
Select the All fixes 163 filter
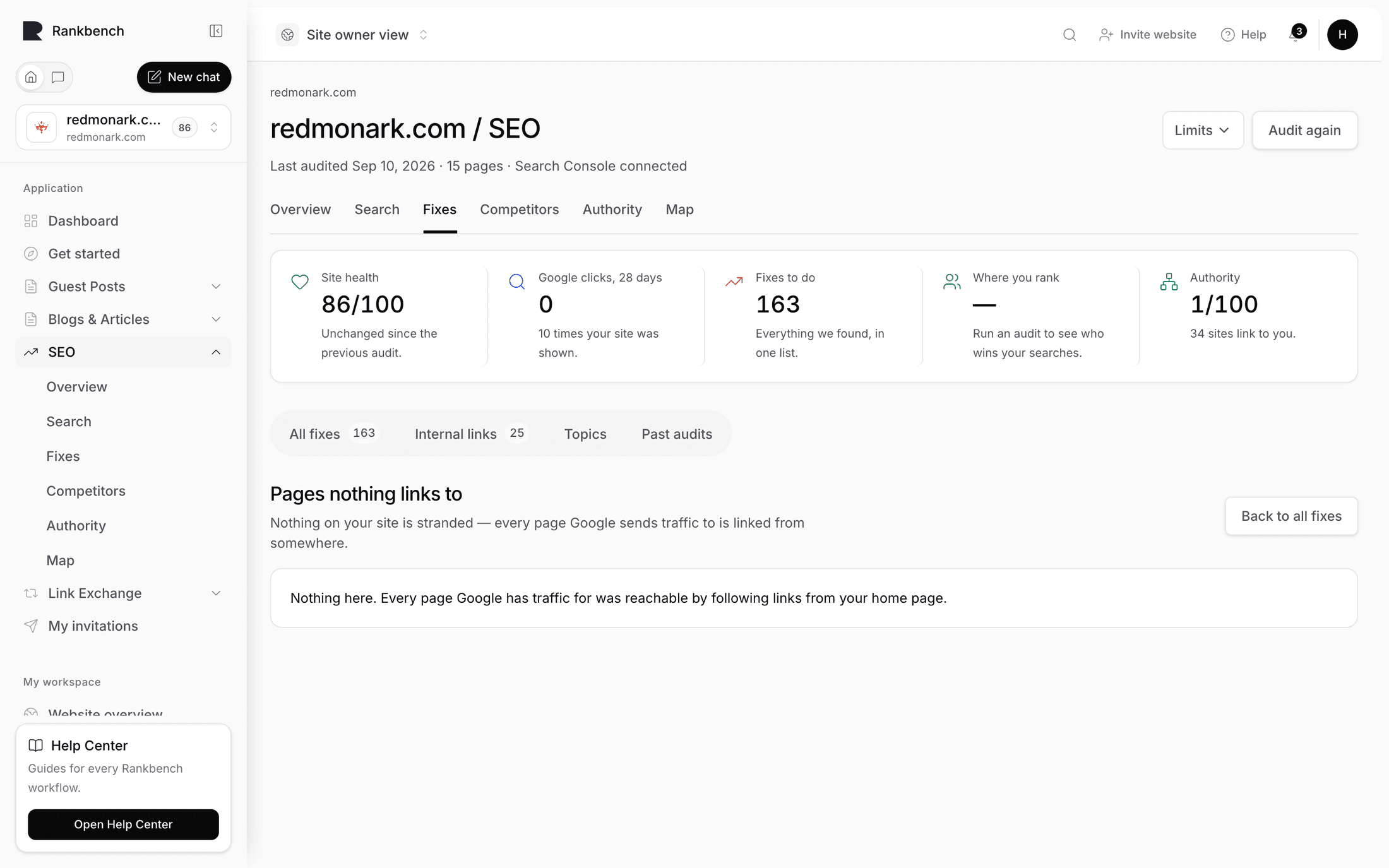(333, 434)
